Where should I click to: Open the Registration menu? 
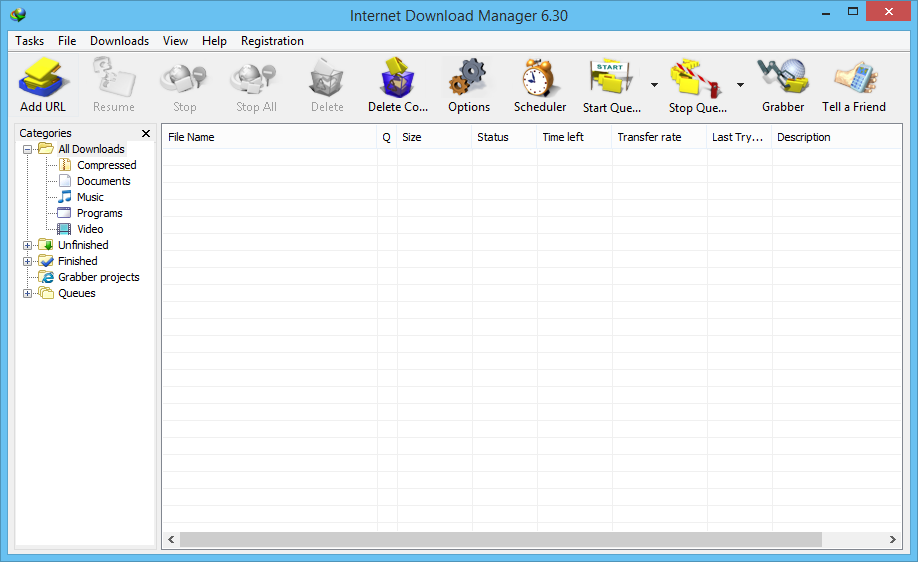pos(272,41)
